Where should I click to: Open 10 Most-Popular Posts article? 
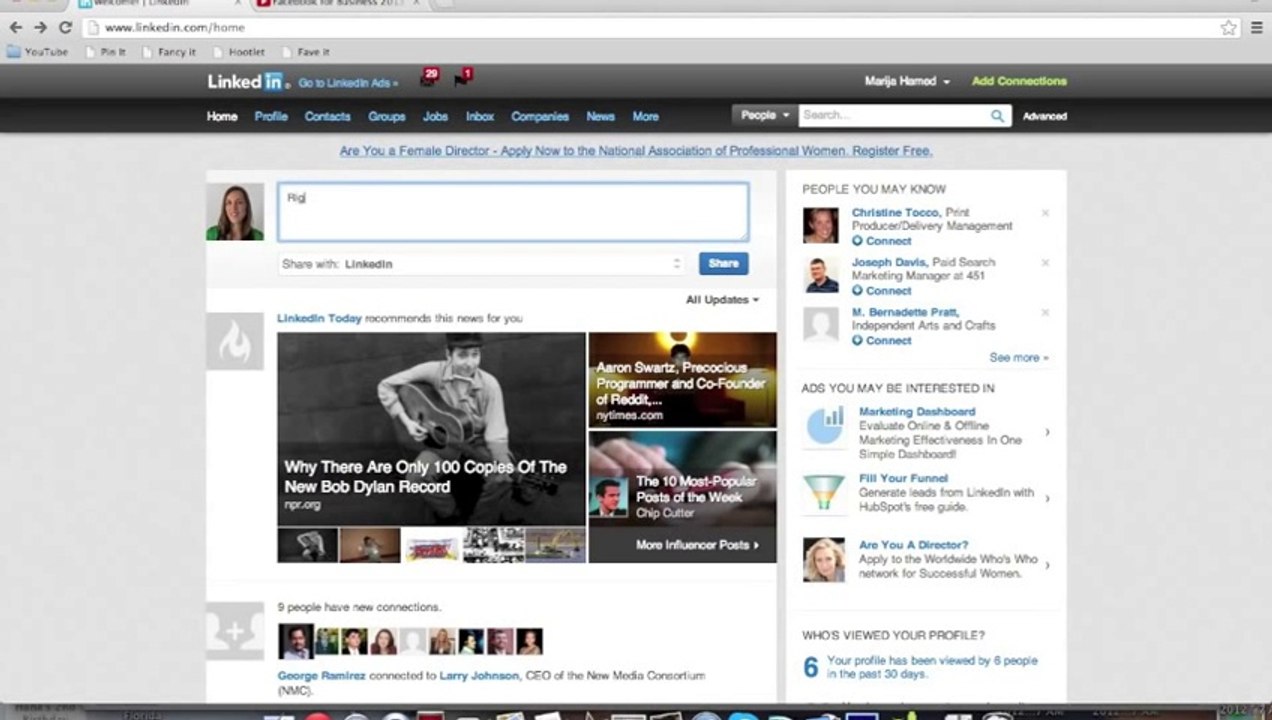point(682,478)
